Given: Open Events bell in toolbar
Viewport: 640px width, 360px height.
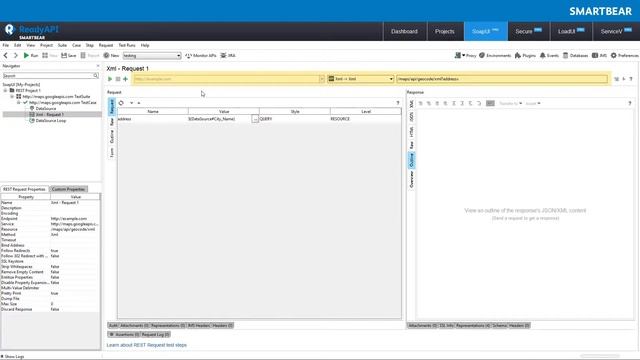Looking at the screenshot, I should 549,56.
